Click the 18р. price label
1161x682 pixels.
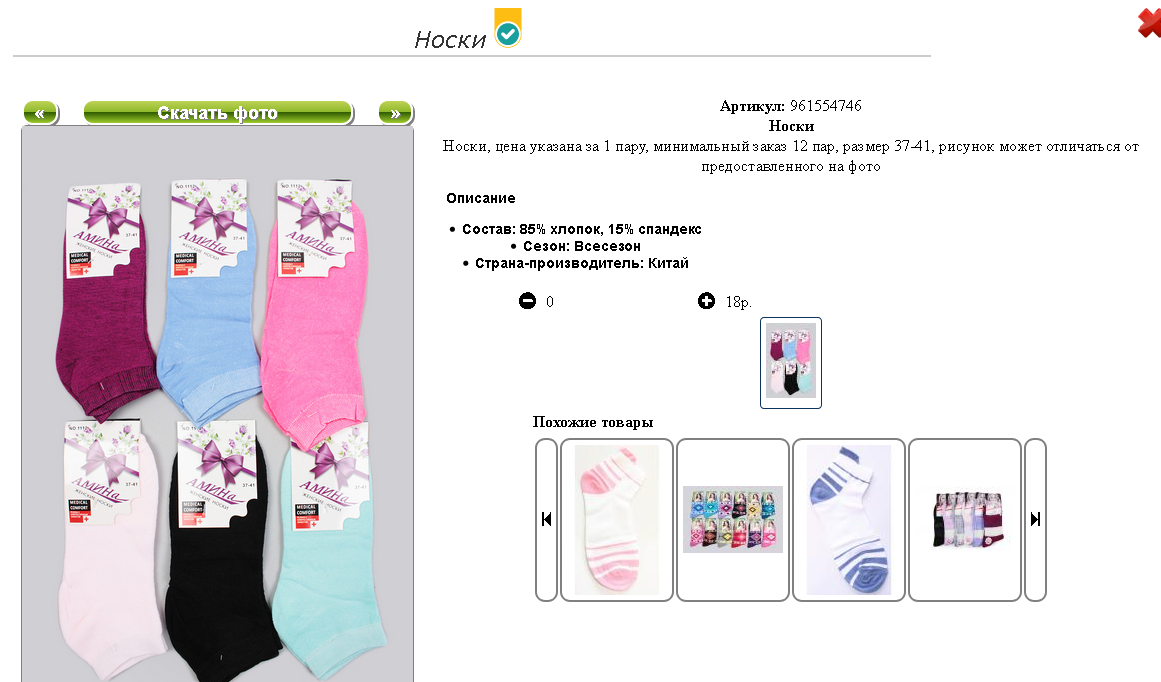(738, 302)
